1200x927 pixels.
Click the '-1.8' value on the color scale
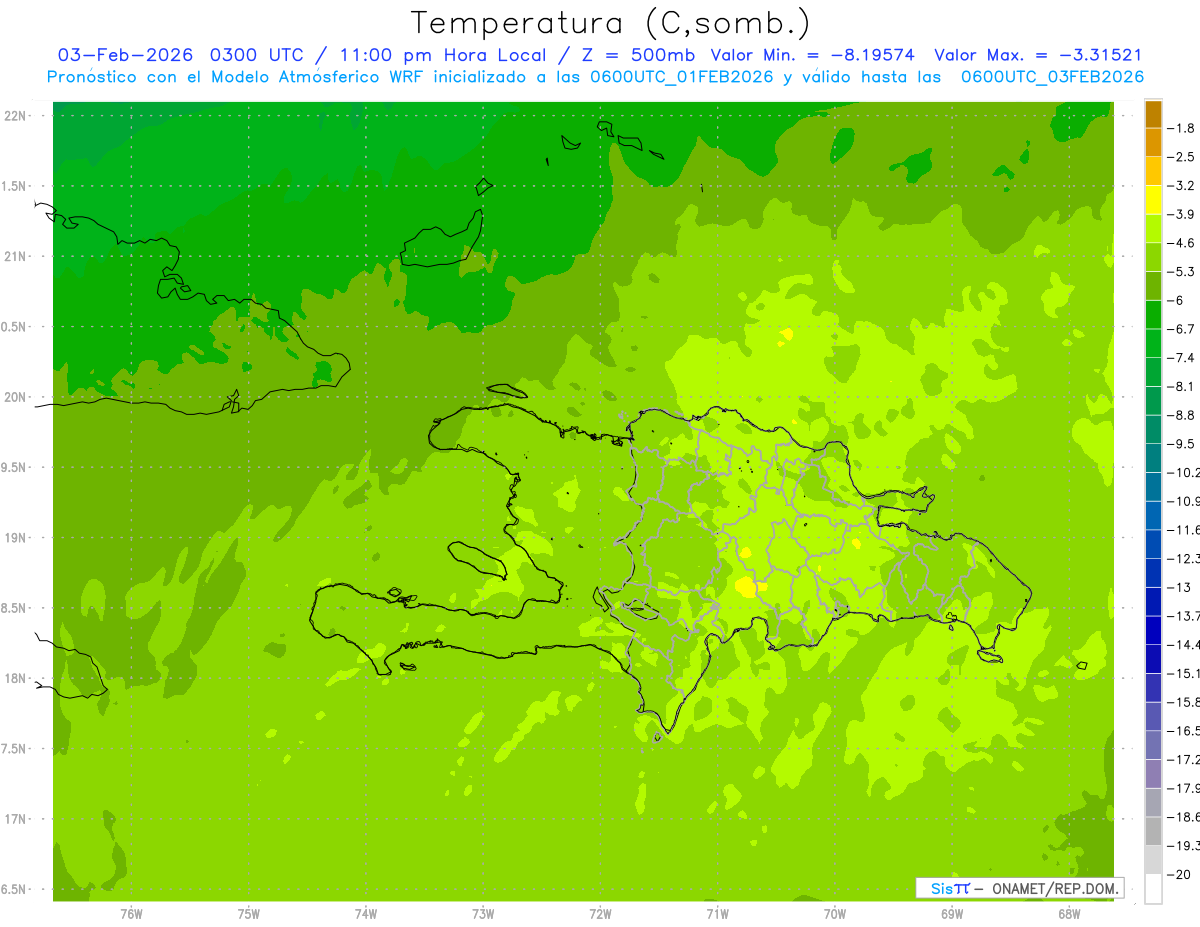click(1182, 128)
